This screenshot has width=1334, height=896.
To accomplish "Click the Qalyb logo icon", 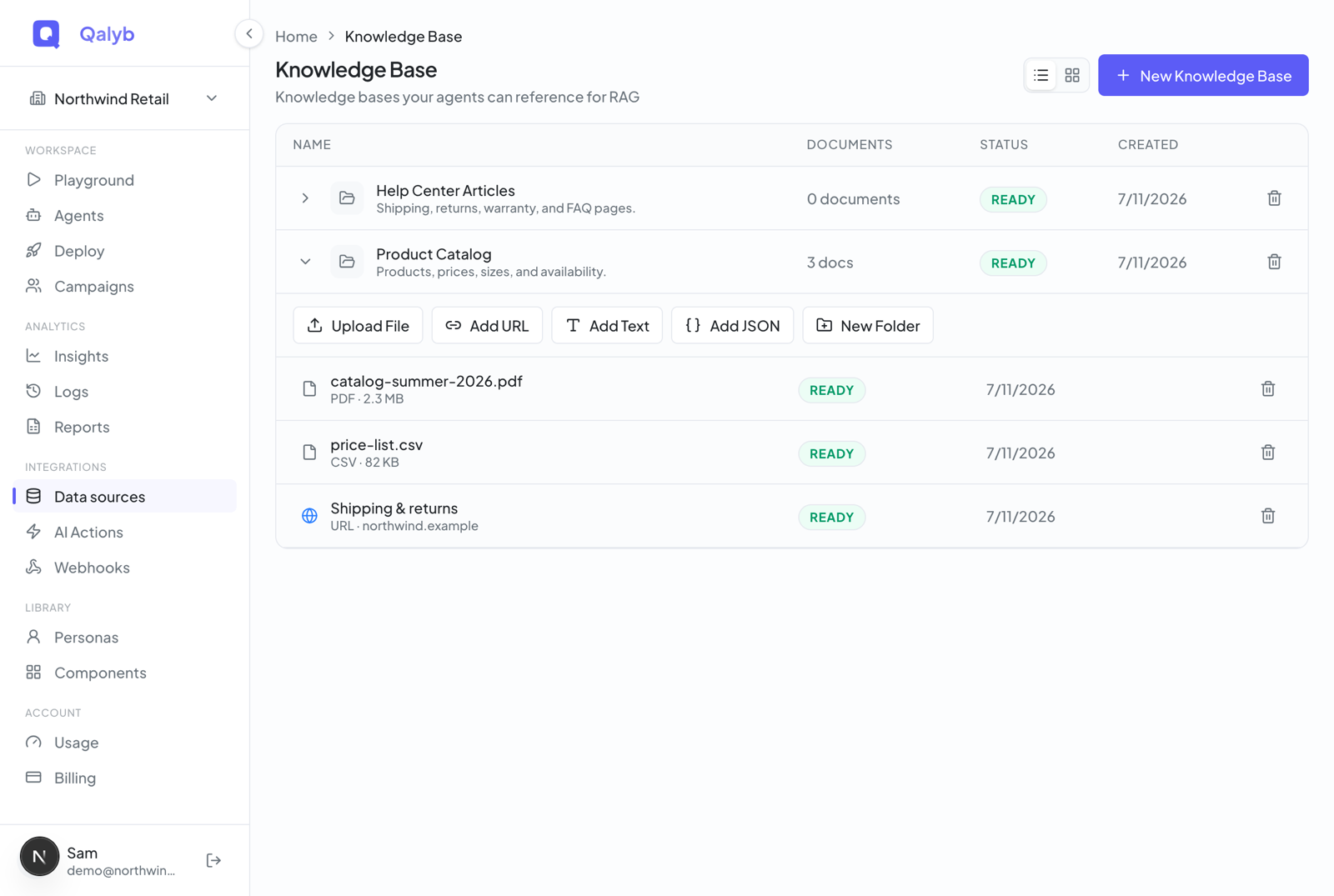I will (46, 34).
